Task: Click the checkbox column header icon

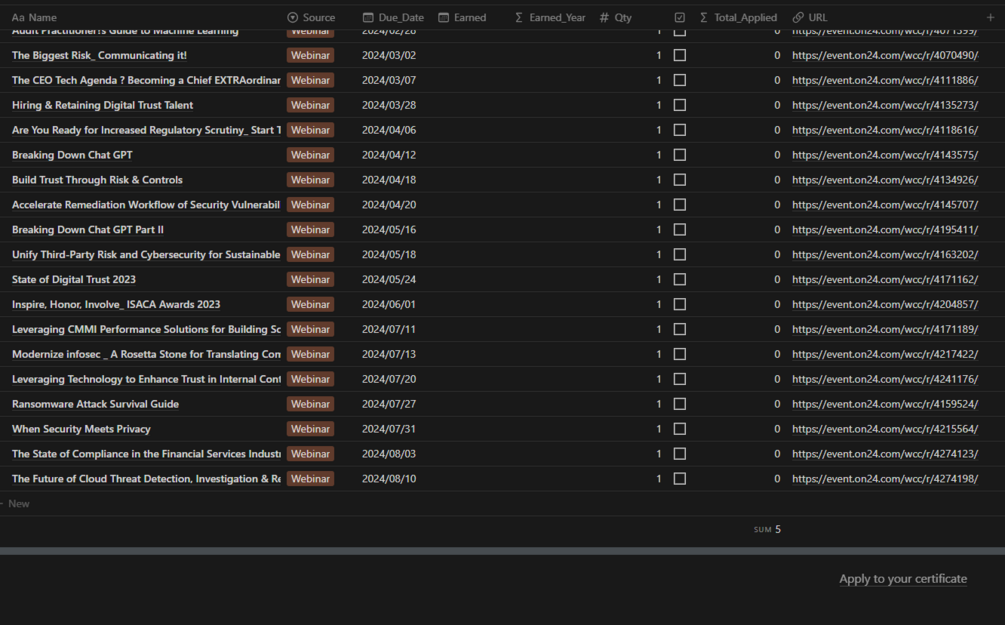Action: tap(679, 17)
